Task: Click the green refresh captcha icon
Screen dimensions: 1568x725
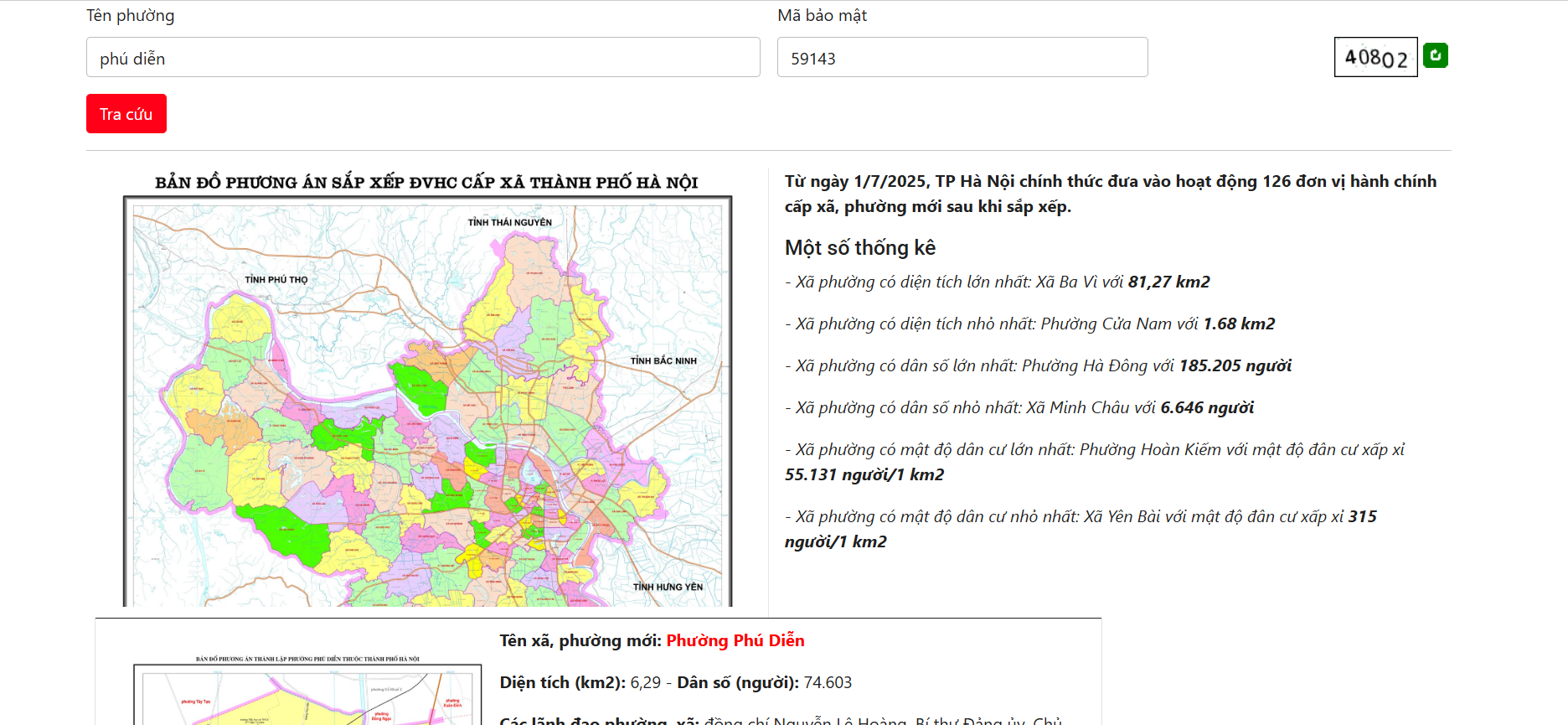Action: [1435, 55]
